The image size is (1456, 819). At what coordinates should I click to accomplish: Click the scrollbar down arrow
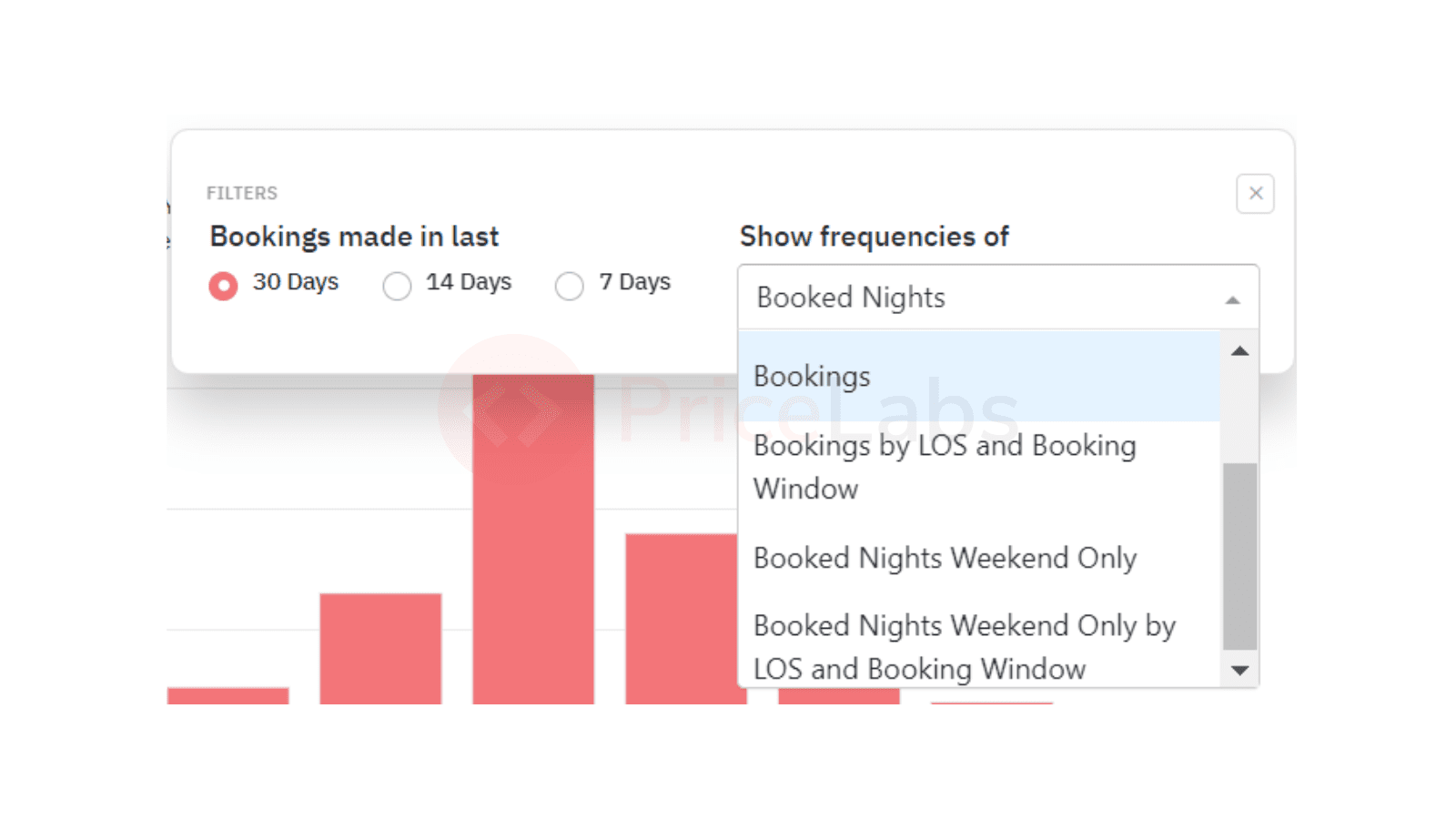(1239, 670)
